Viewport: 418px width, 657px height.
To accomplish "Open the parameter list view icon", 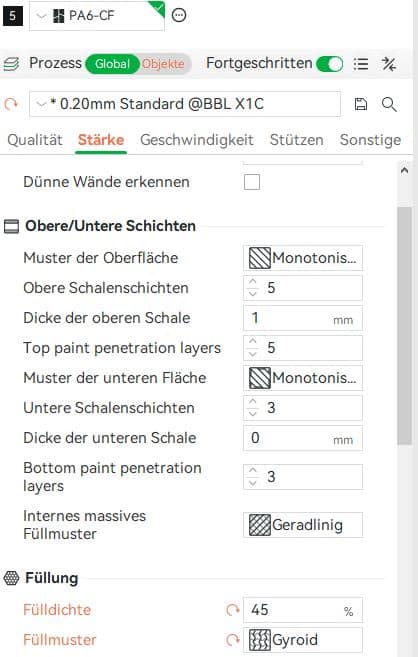I will coord(361,64).
